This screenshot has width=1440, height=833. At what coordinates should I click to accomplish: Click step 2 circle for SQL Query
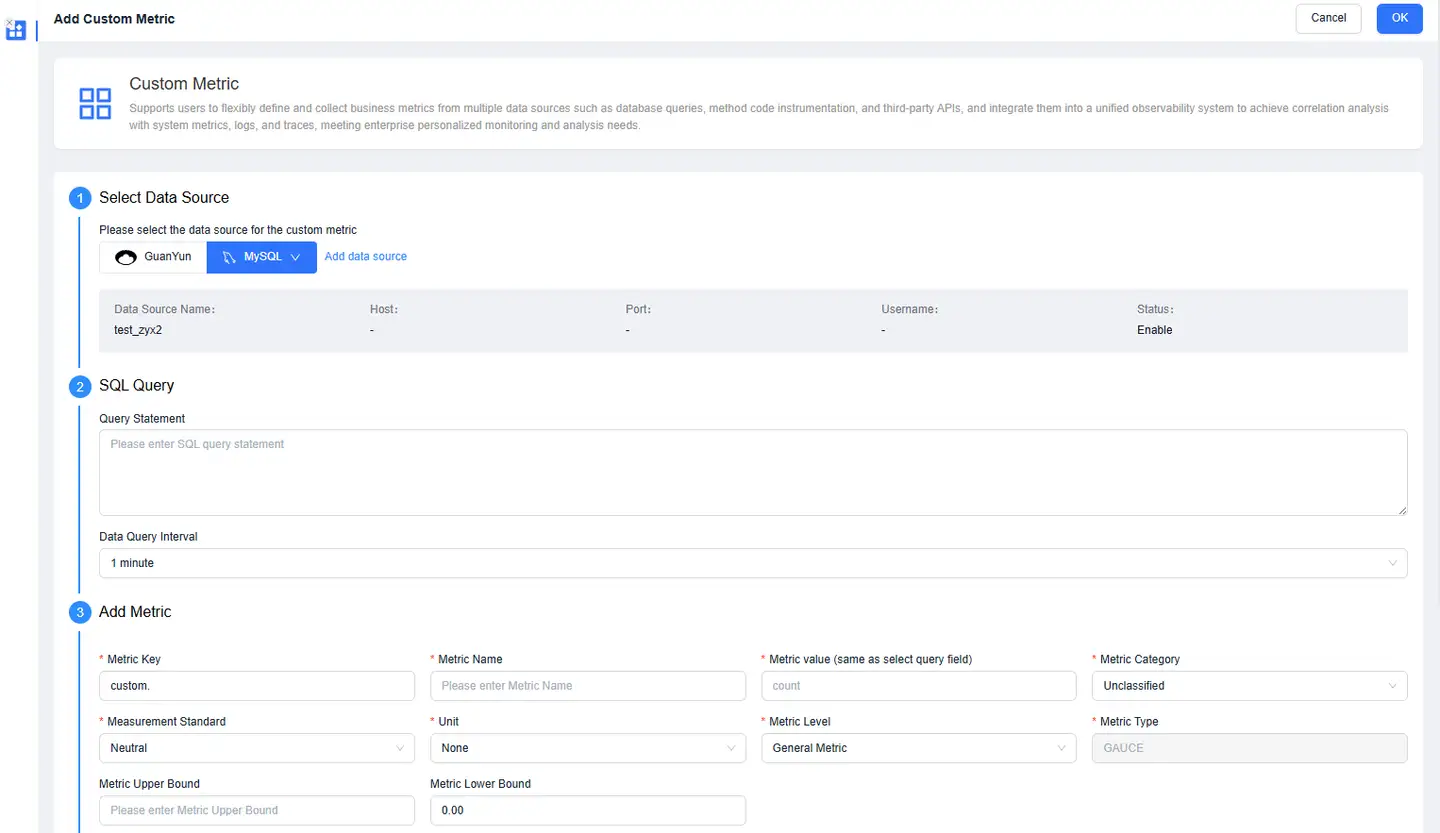click(x=80, y=386)
